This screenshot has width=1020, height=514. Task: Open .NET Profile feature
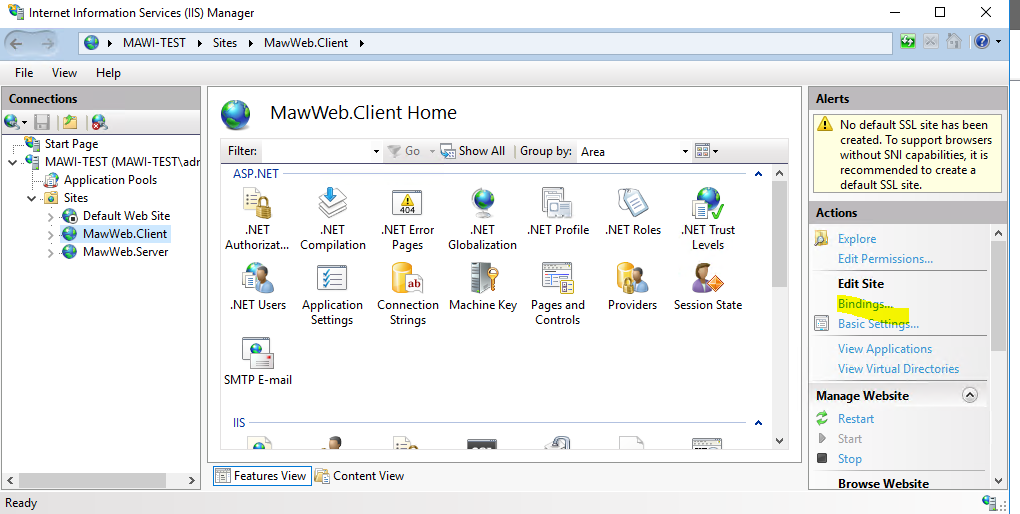[557, 212]
